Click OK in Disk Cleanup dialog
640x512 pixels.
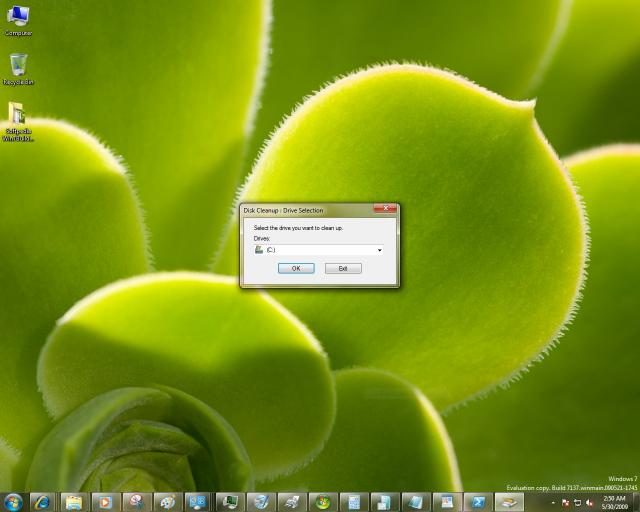[296, 268]
